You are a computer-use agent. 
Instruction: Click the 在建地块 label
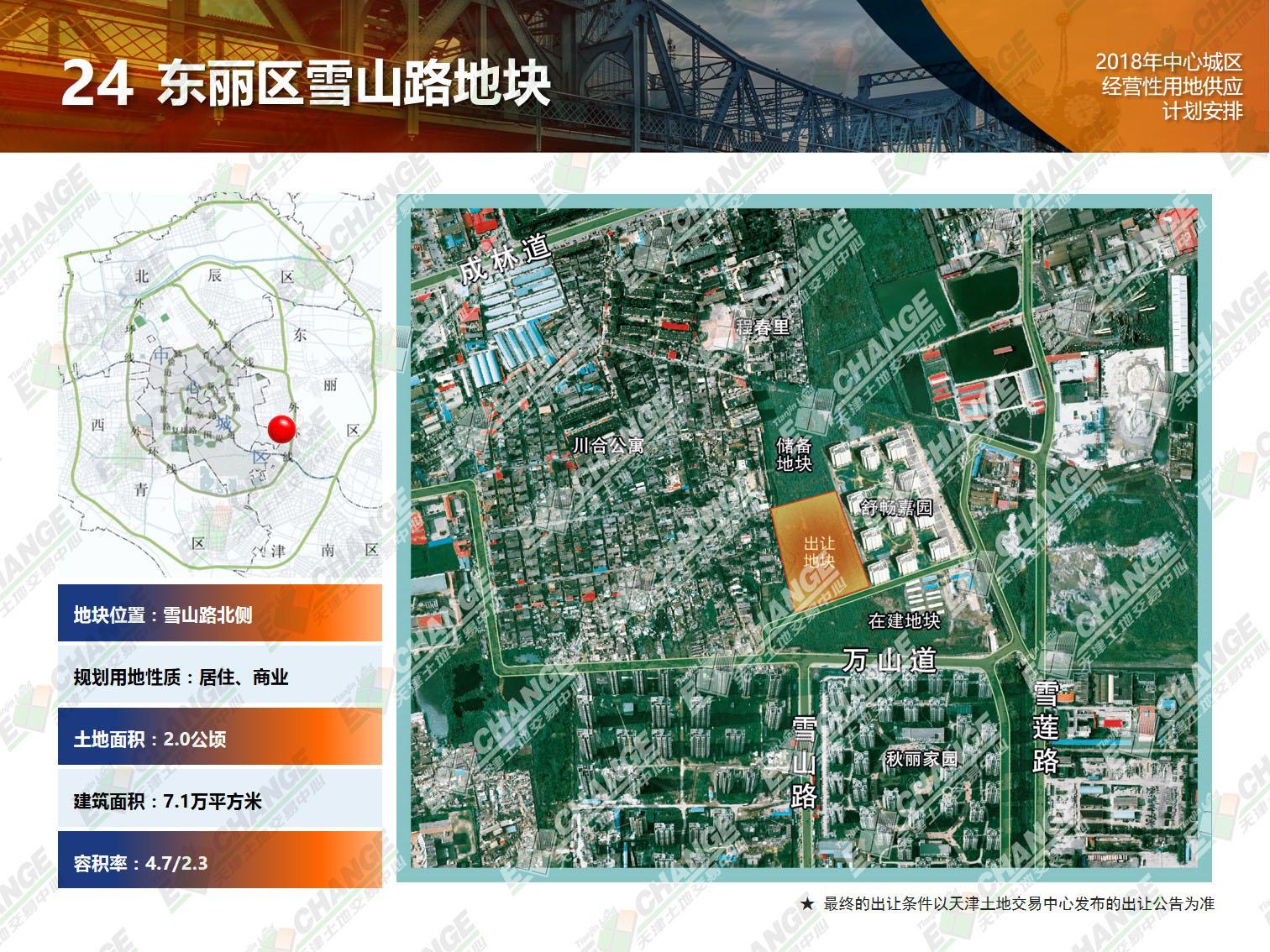click(x=904, y=620)
